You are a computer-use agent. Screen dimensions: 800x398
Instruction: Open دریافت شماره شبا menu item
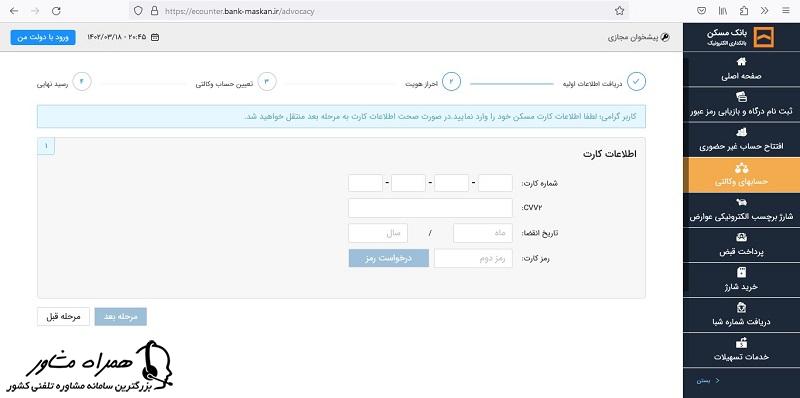[741, 315]
